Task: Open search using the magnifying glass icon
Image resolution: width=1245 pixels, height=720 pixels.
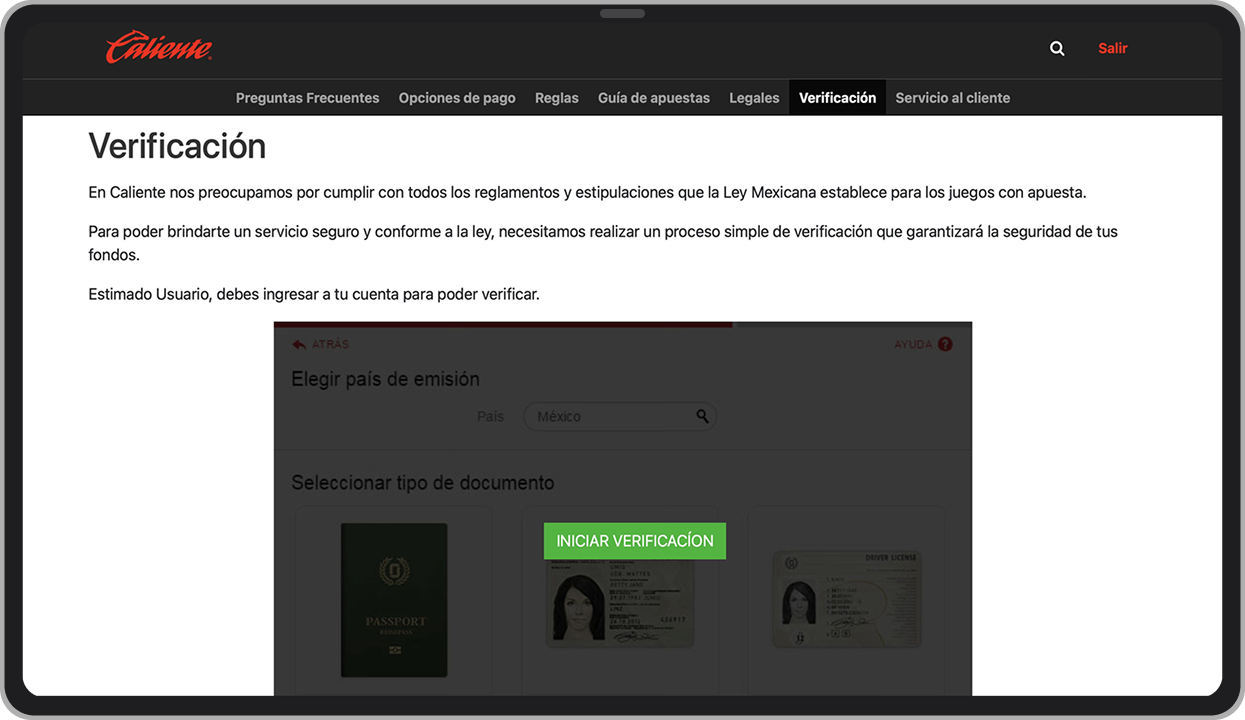Action: pos(1057,47)
